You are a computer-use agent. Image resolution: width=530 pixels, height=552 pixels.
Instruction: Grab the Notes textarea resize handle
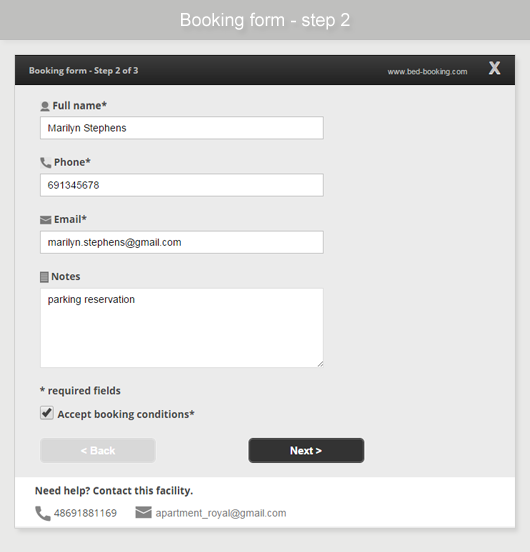pos(320,364)
